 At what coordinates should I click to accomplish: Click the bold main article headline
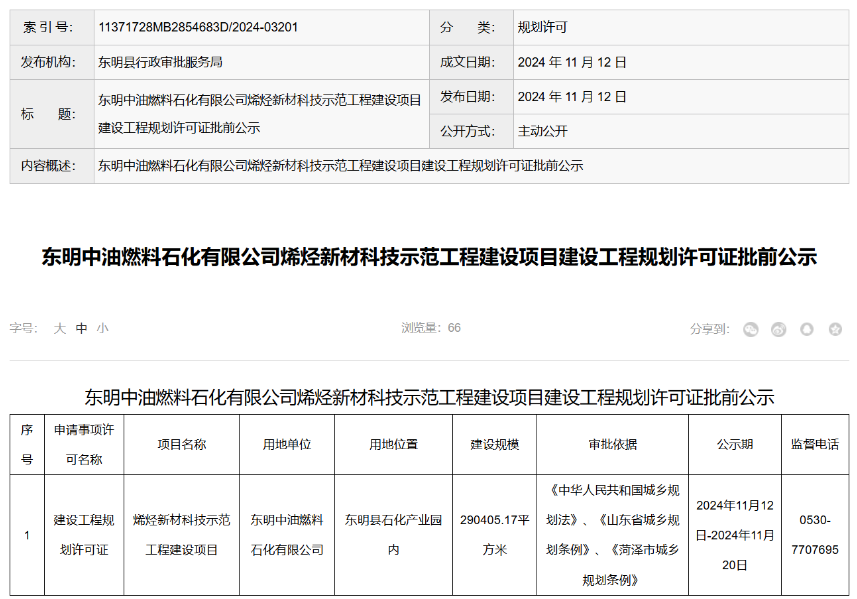pos(429,257)
